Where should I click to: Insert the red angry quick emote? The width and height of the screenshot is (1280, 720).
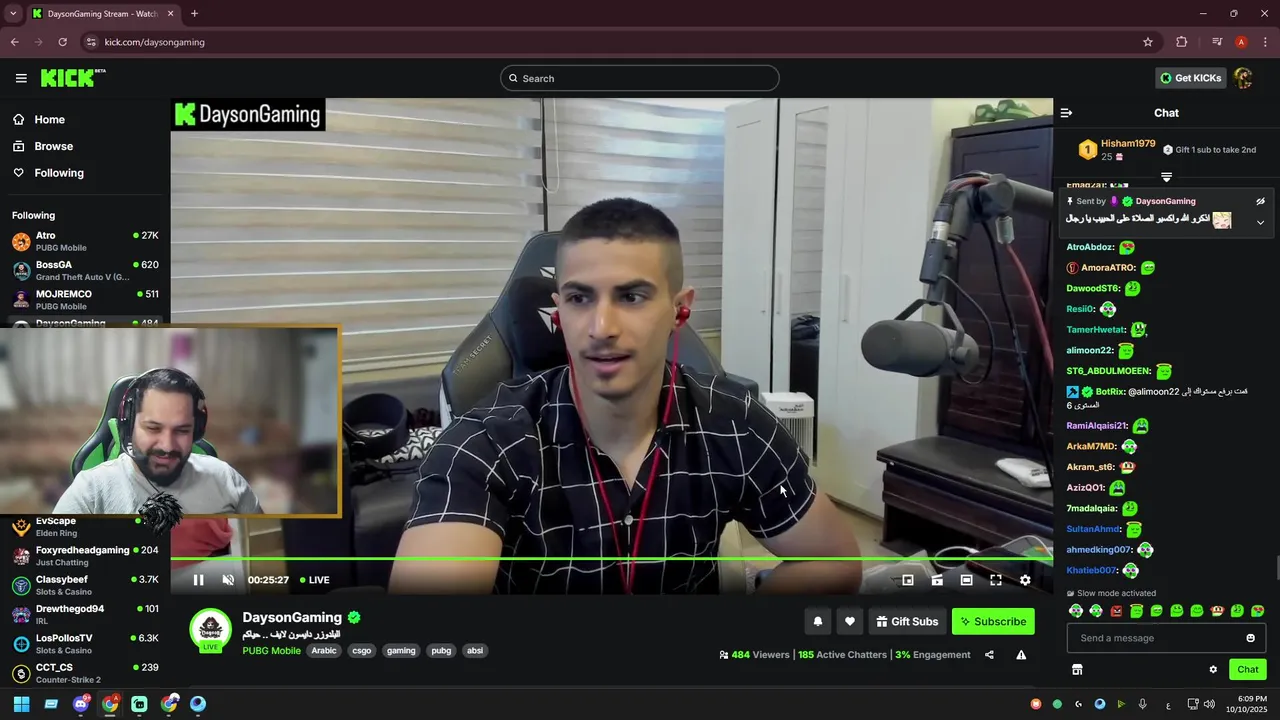point(1116,611)
